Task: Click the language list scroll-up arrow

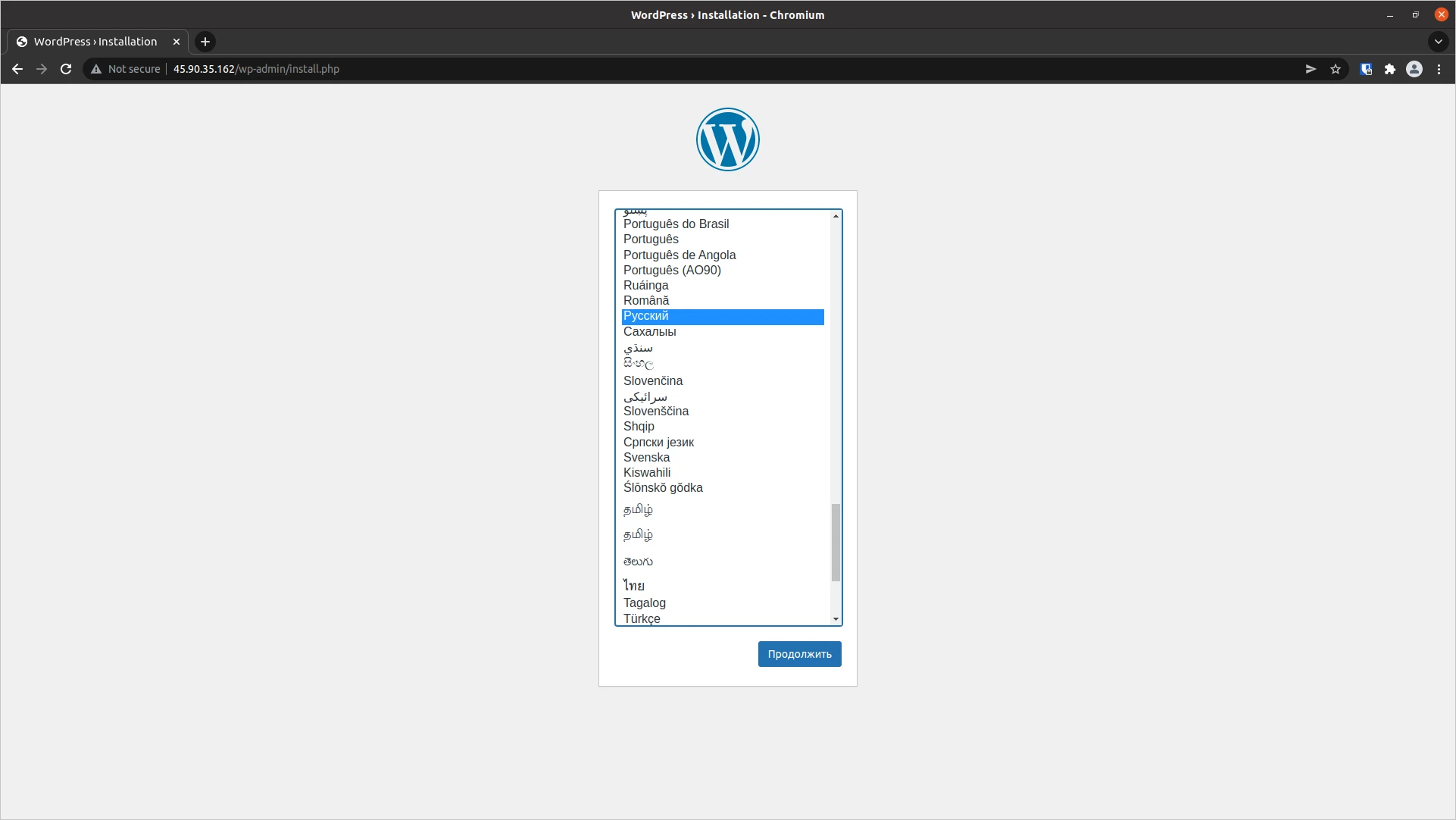Action: click(835, 216)
